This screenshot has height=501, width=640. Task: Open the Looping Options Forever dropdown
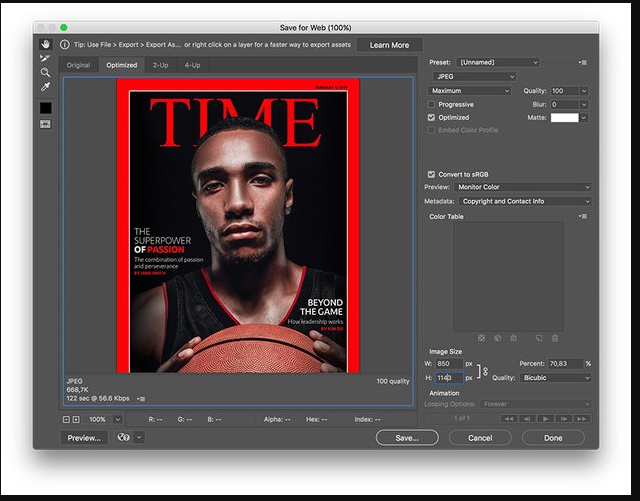click(536, 404)
